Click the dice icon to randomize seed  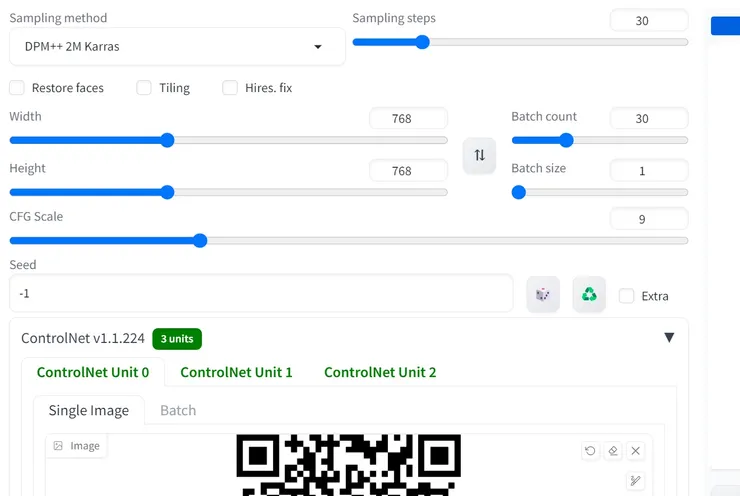pyautogui.click(x=543, y=294)
